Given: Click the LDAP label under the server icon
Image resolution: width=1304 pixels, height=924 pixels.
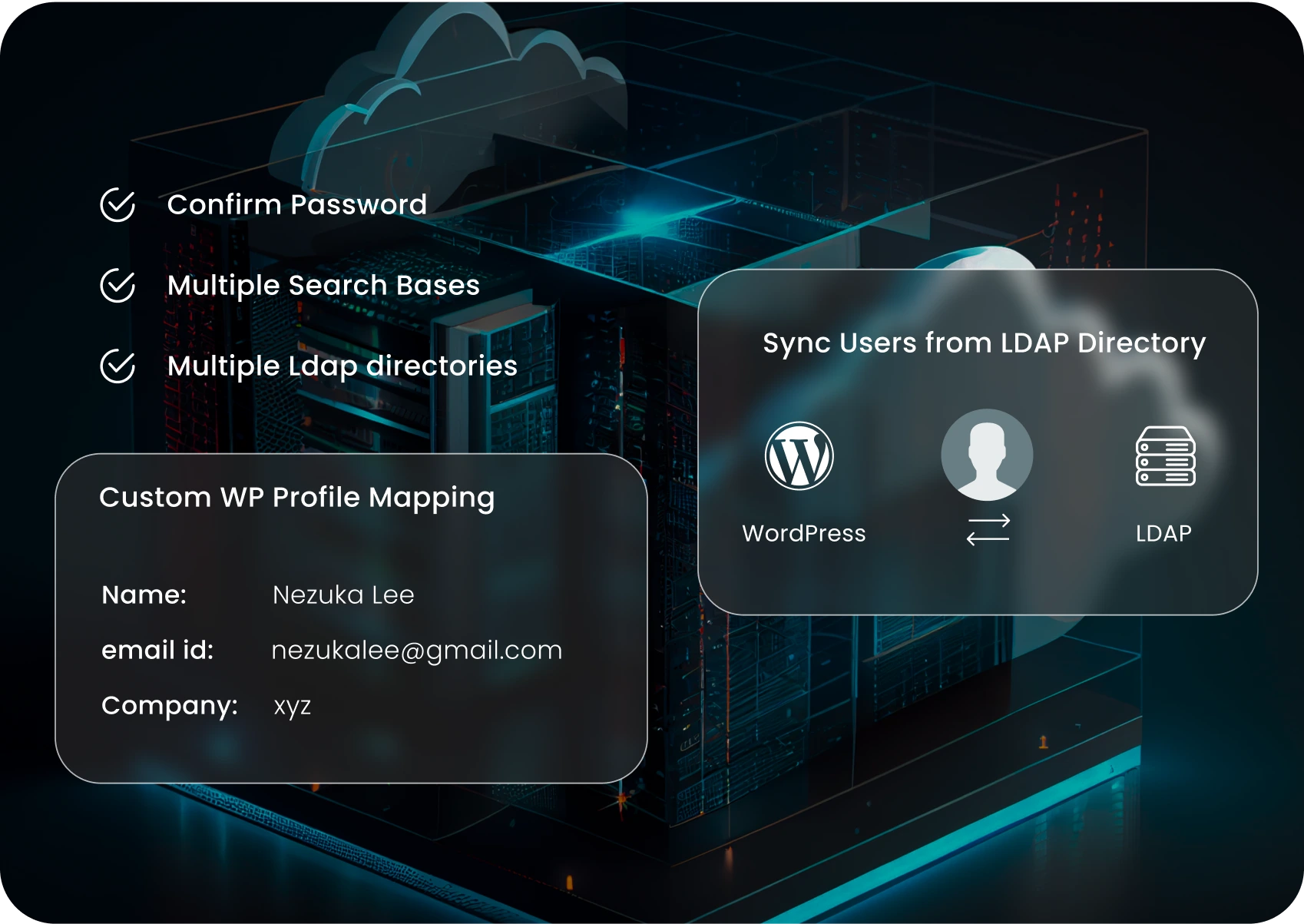Looking at the screenshot, I should (1164, 533).
